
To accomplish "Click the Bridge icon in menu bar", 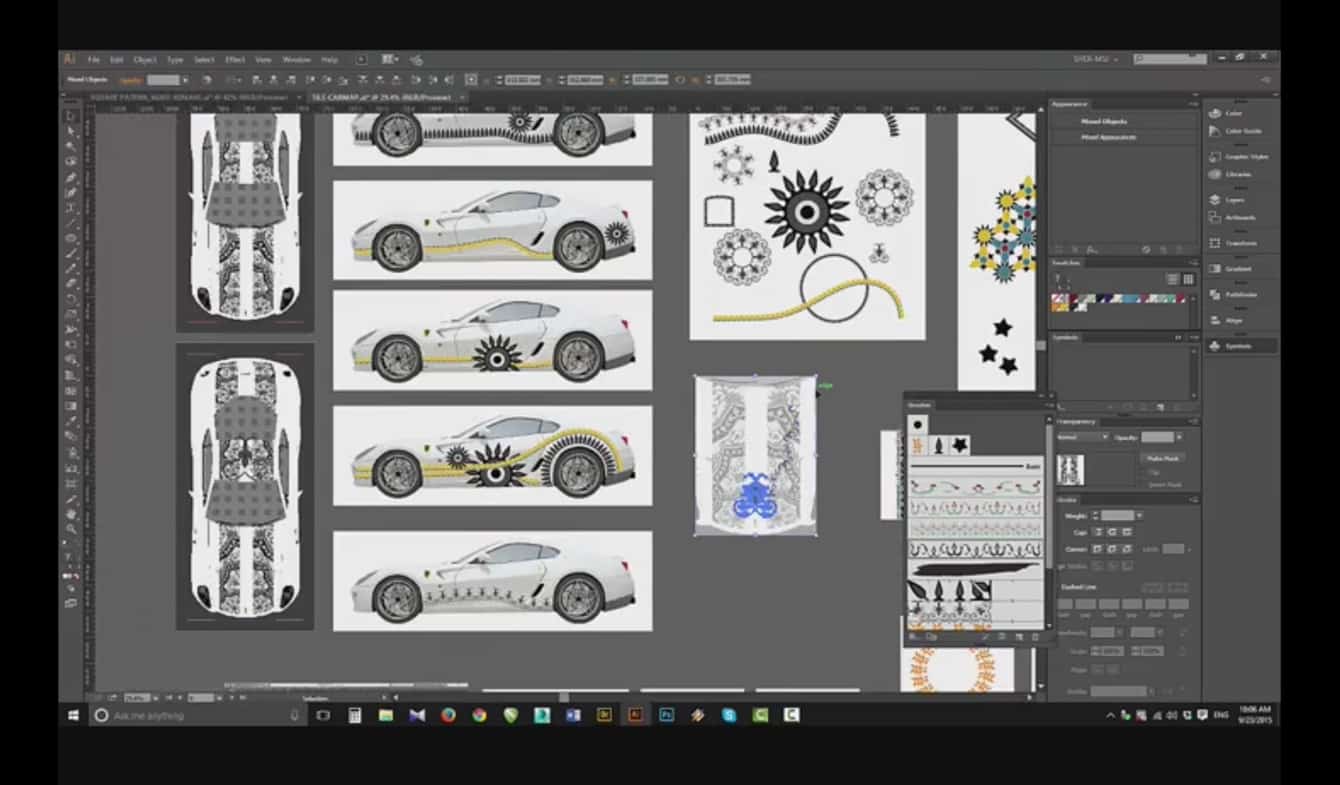I will coord(361,59).
